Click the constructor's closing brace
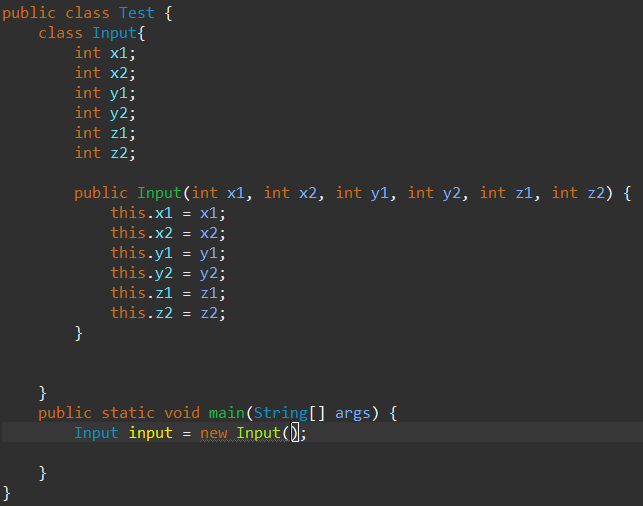 click(x=78, y=333)
